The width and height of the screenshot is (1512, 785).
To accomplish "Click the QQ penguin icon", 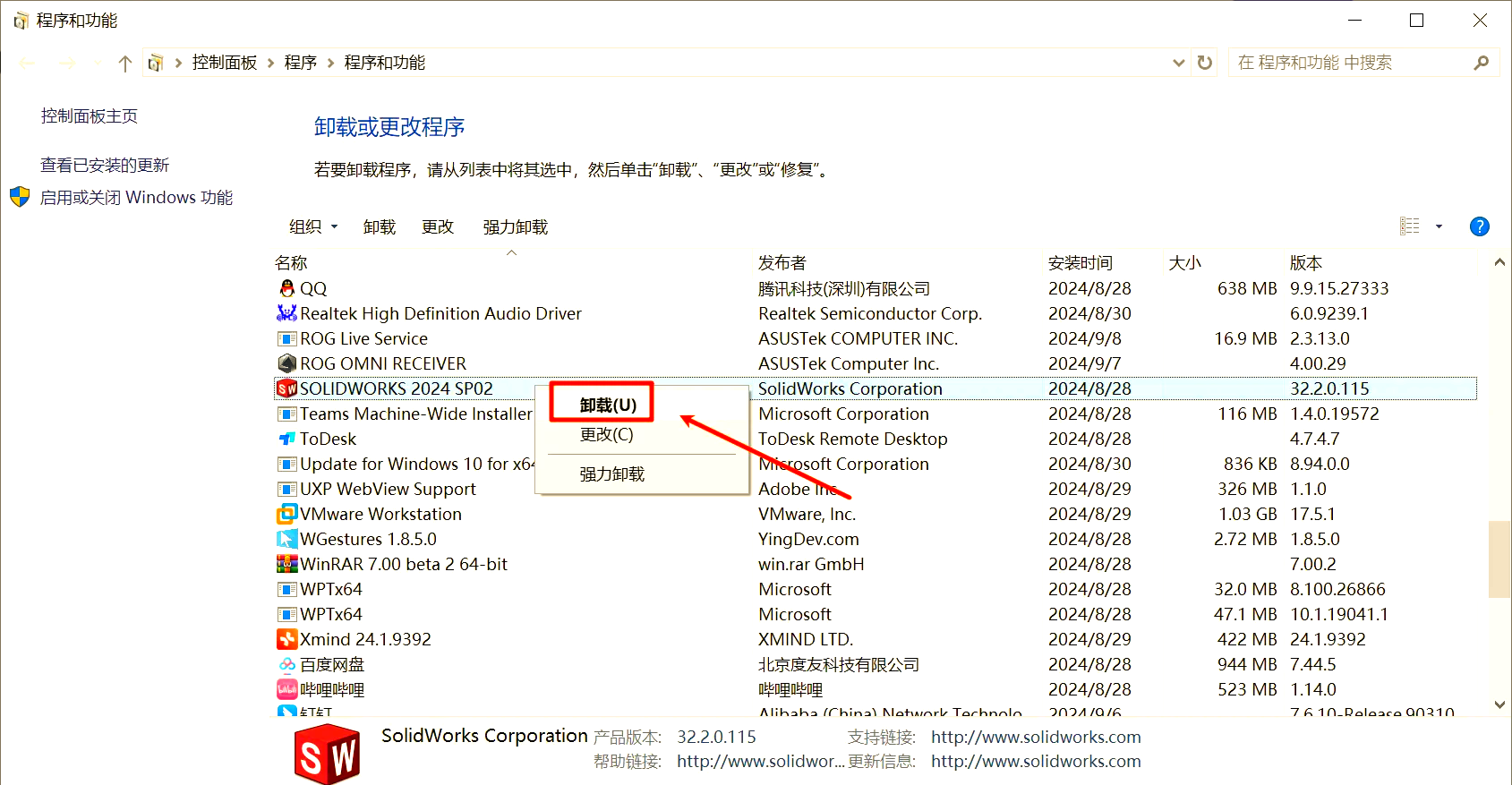I will [x=286, y=288].
